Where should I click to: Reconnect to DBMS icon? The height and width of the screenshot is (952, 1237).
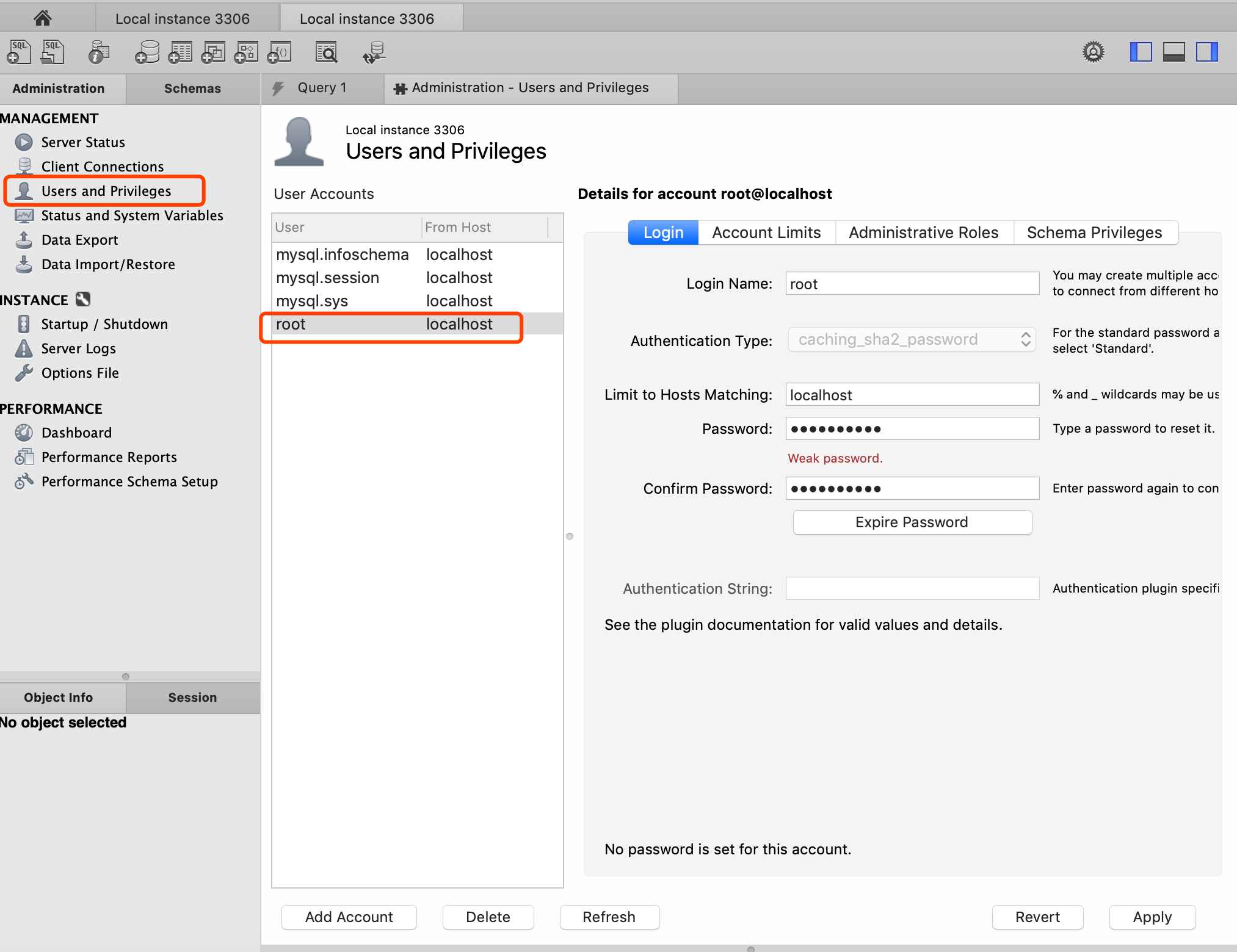pyautogui.click(x=374, y=52)
